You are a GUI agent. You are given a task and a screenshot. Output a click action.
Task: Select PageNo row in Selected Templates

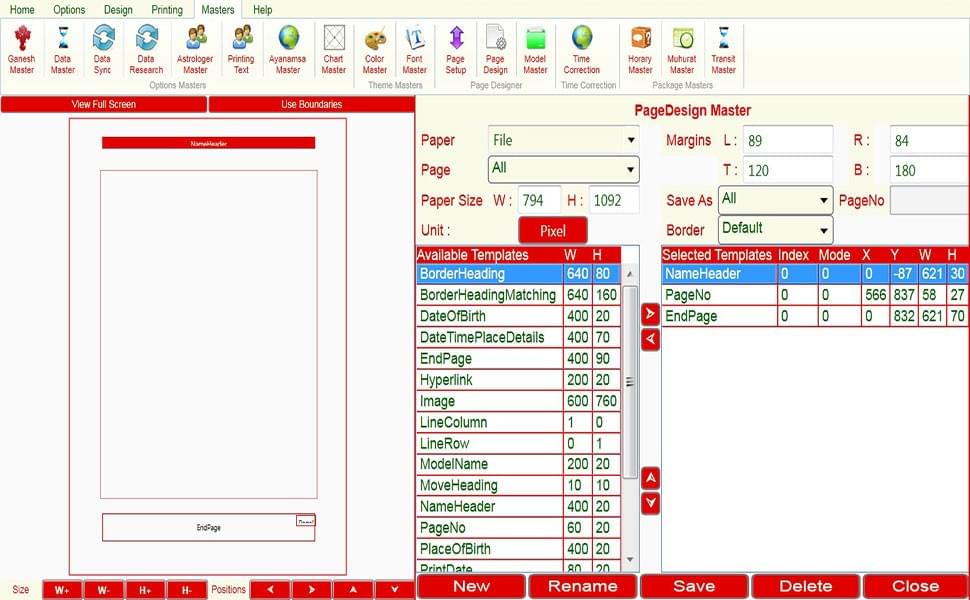click(x=815, y=295)
